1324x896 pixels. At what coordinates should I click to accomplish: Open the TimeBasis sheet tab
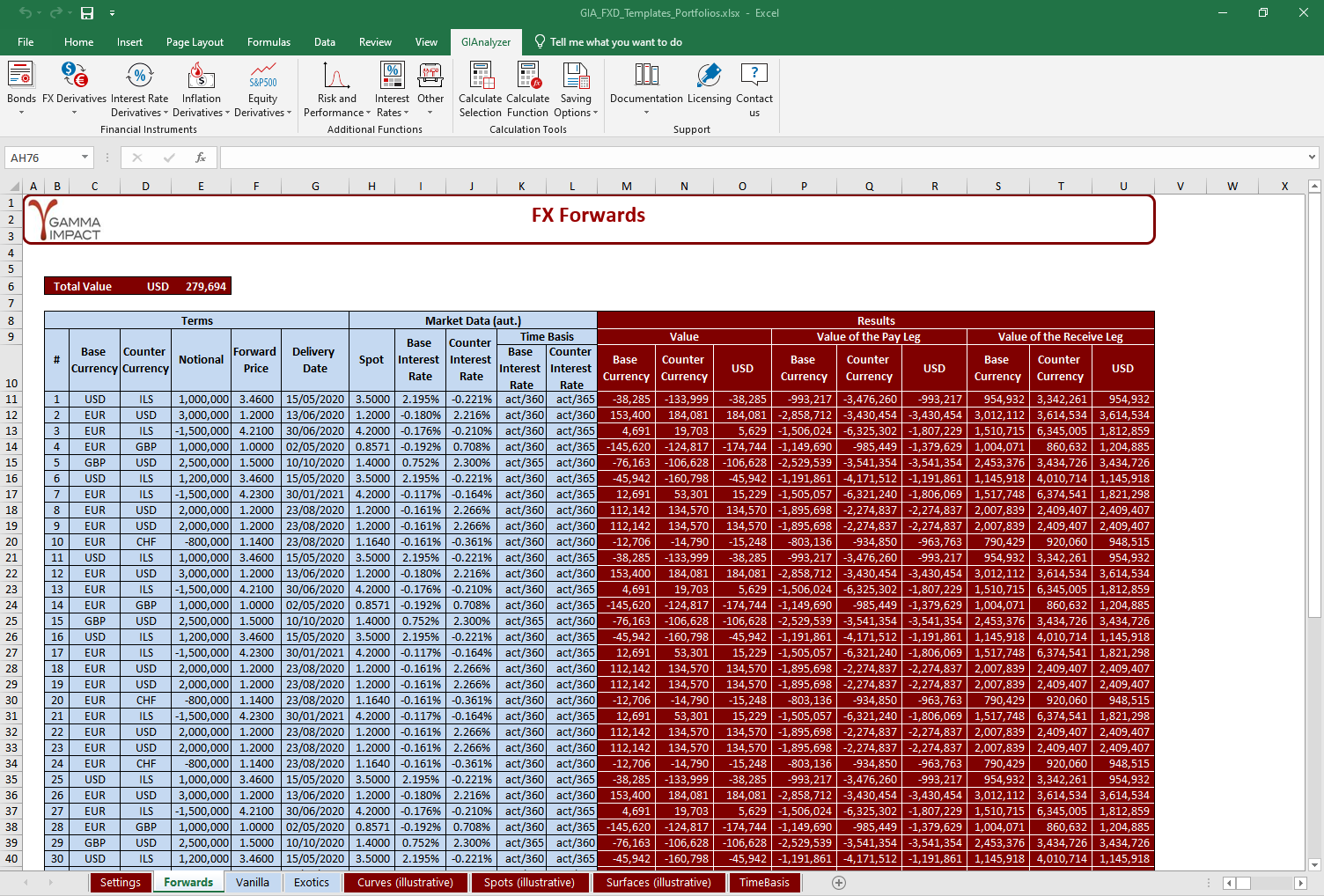click(764, 883)
